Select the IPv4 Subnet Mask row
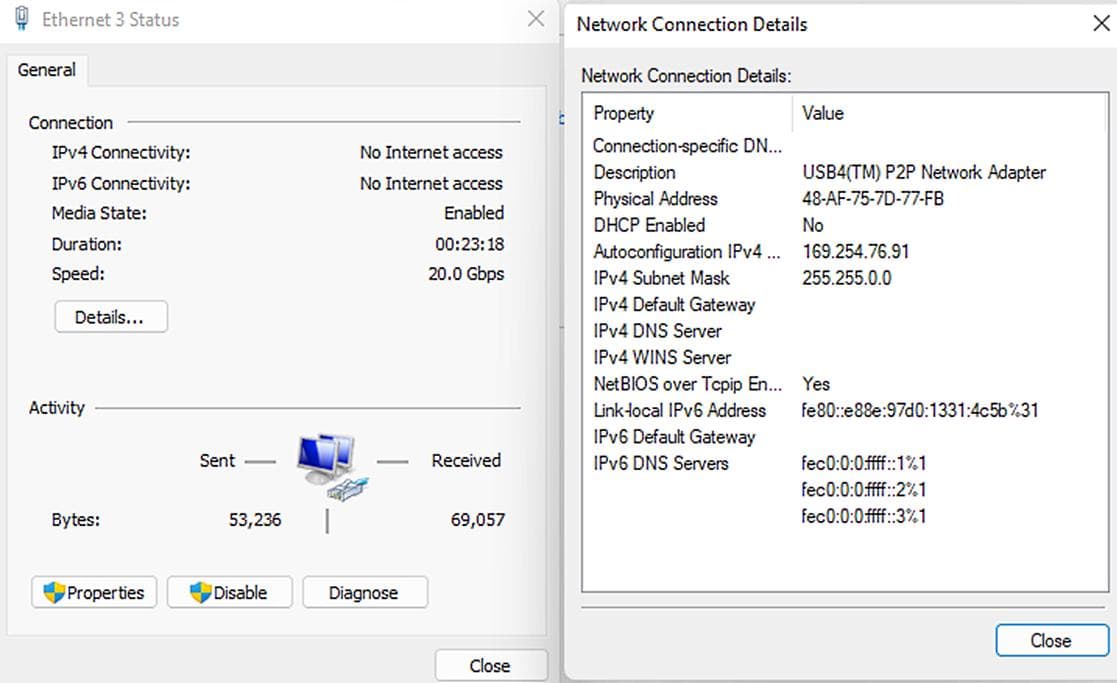 point(845,278)
